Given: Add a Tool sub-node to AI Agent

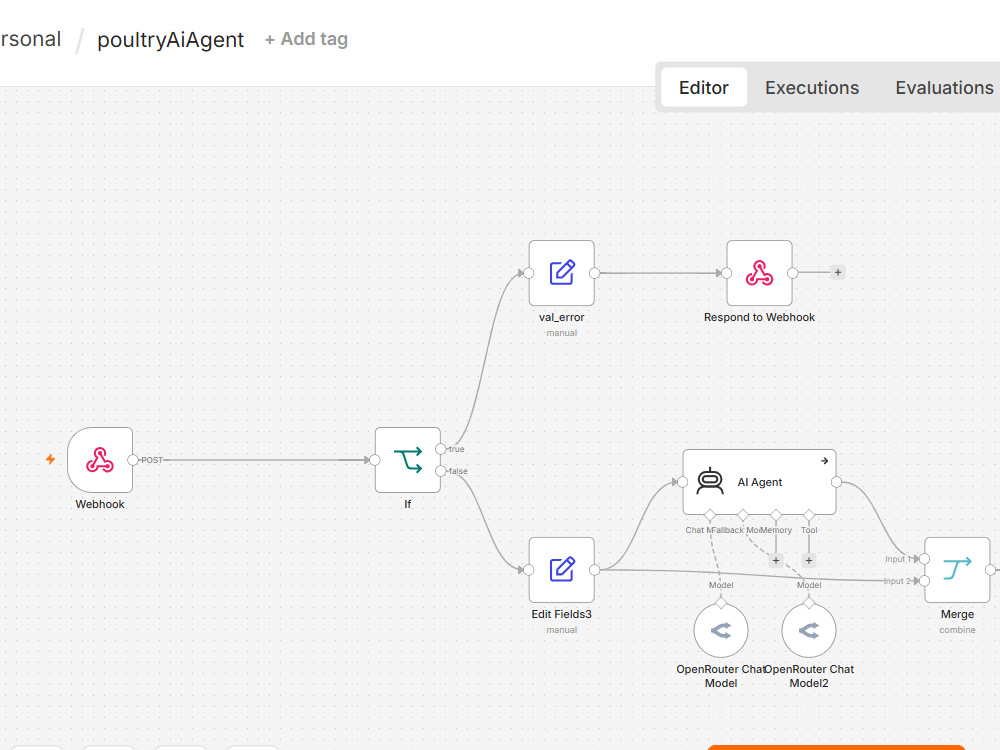Looking at the screenshot, I should pyautogui.click(x=809, y=561).
